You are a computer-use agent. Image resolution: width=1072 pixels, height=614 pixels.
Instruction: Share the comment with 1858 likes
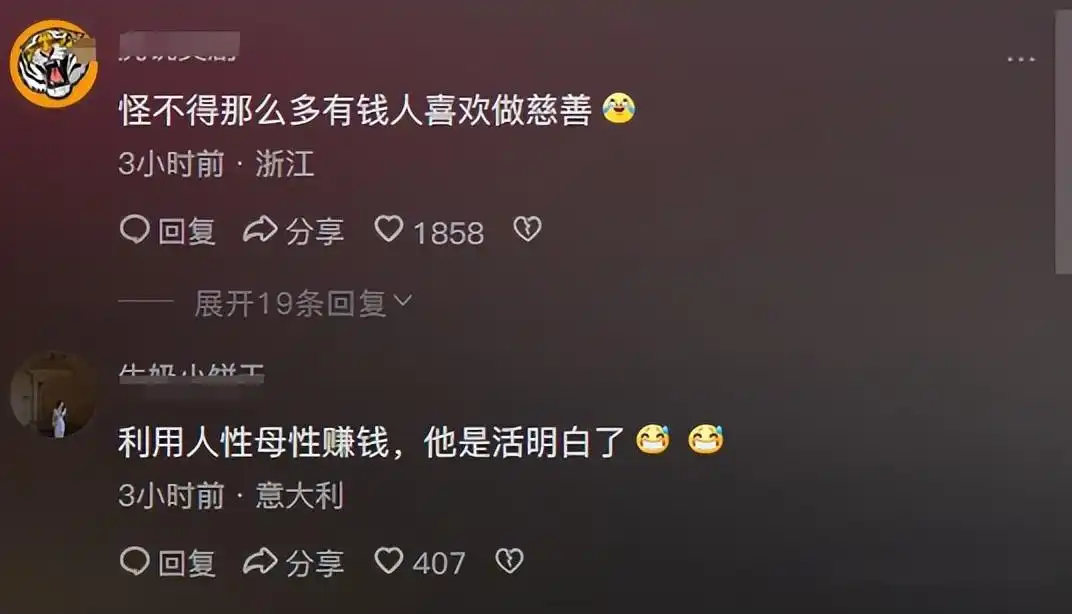[294, 230]
